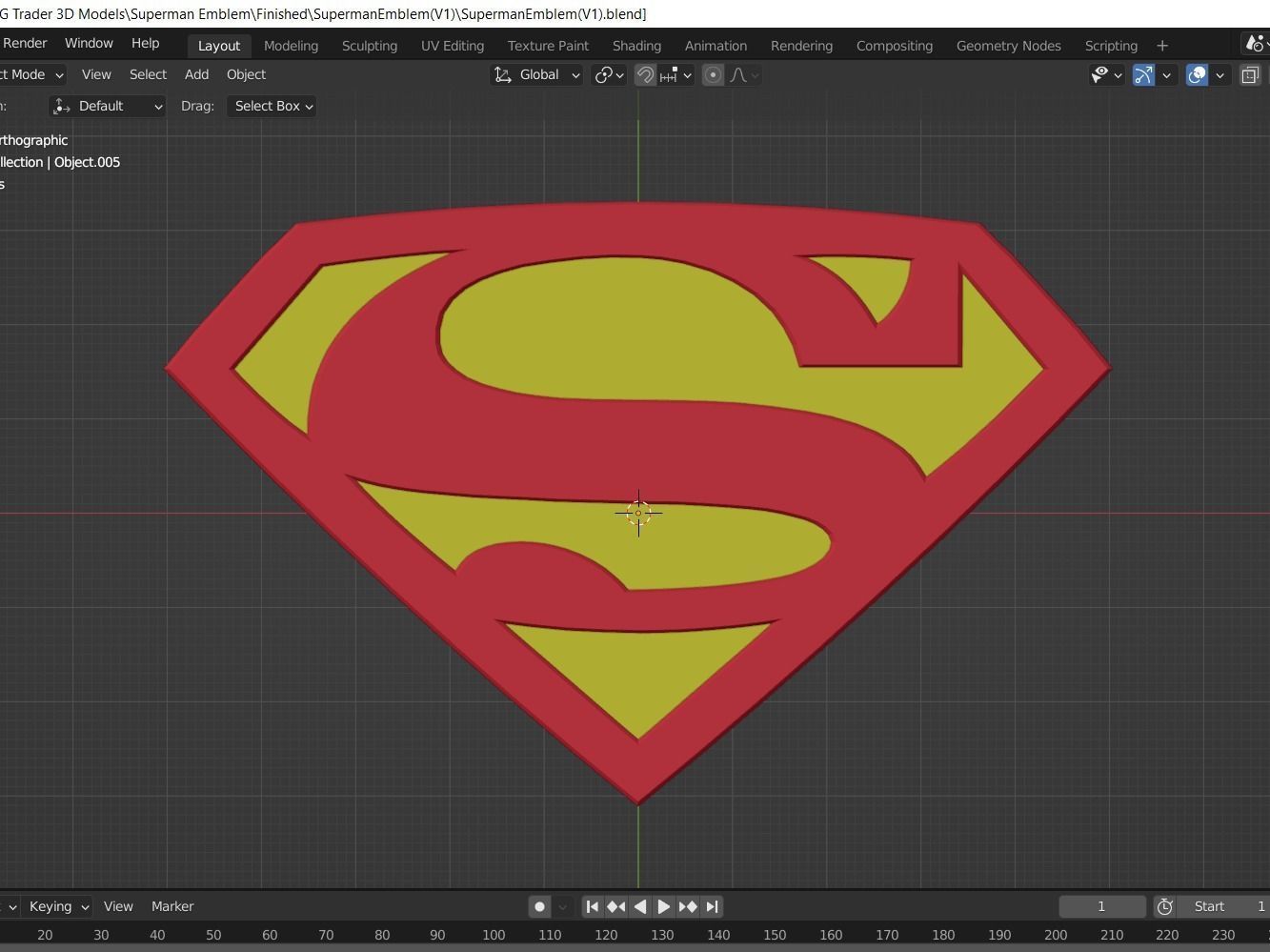Open the scene selector icon
The height and width of the screenshot is (952, 1270).
(1256, 44)
